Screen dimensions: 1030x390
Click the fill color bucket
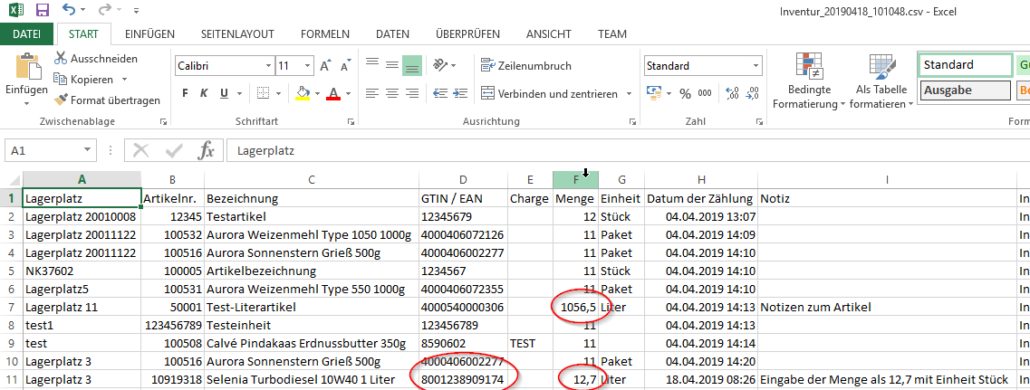tap(302, 93)
